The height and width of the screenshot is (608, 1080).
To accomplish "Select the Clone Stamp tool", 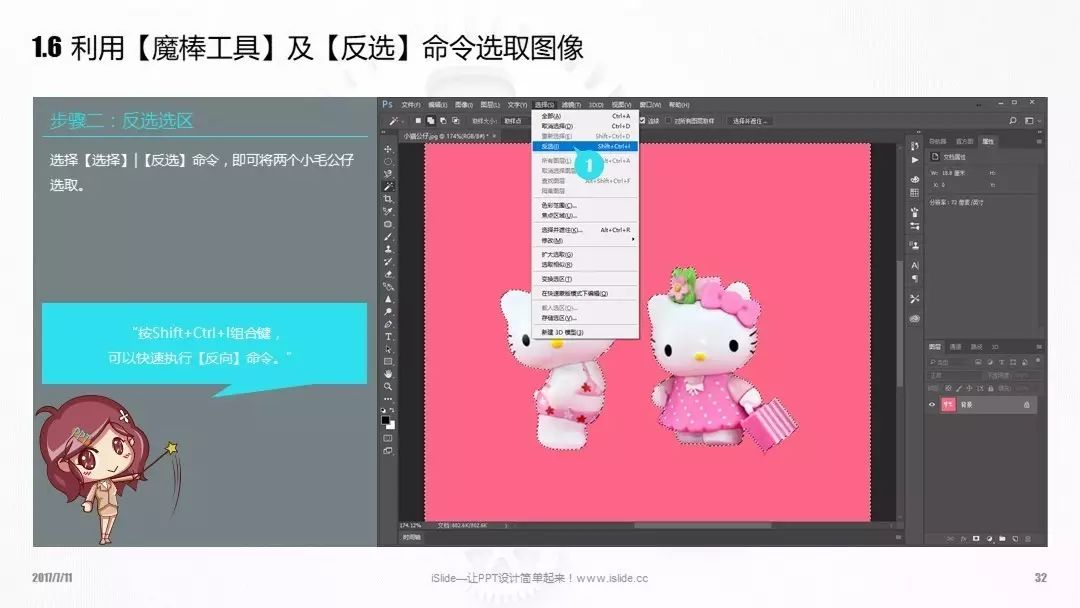I will [388, 249].
